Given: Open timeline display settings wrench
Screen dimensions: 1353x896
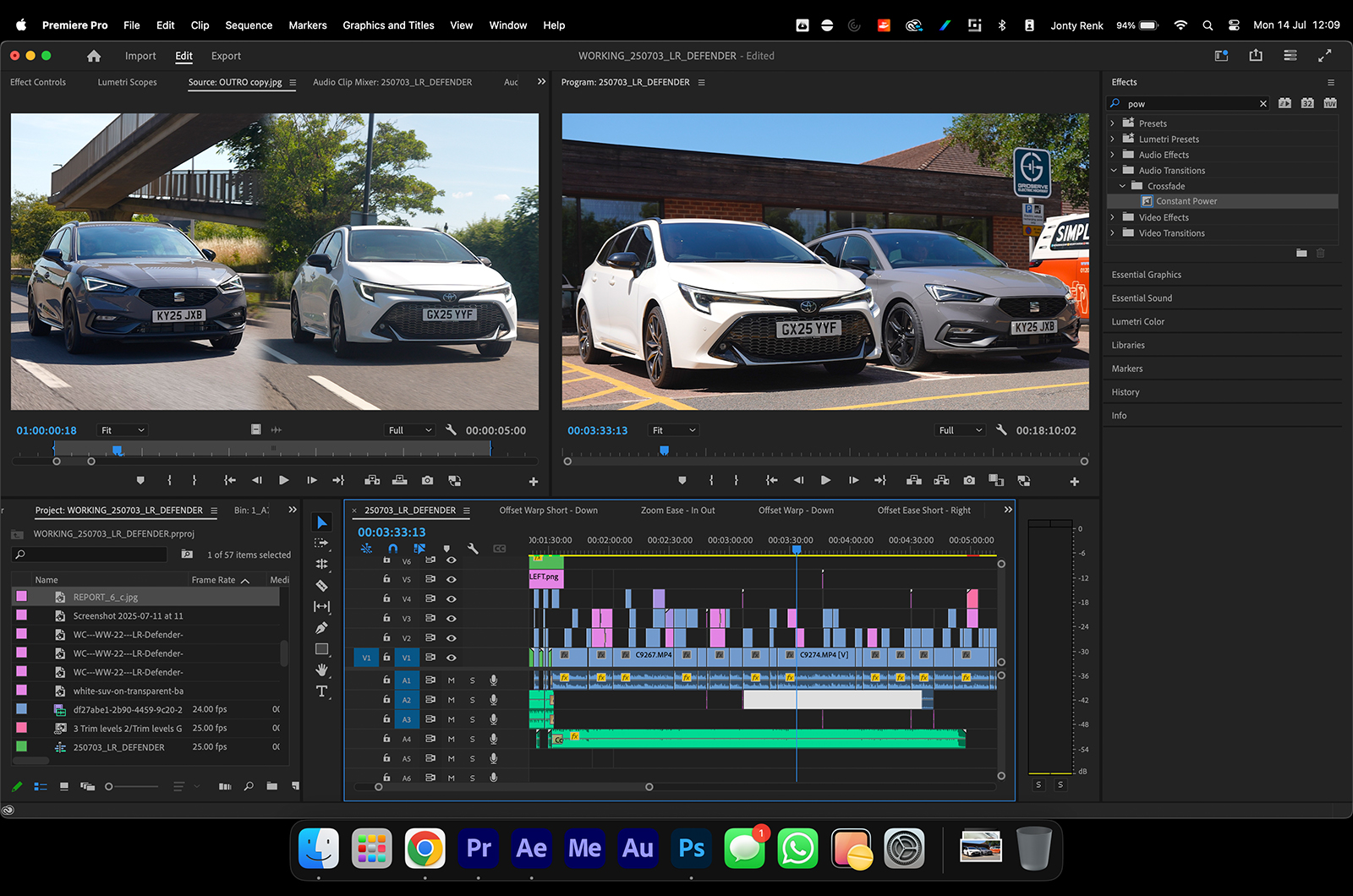Looking at the screenshot, I should 473,549.
